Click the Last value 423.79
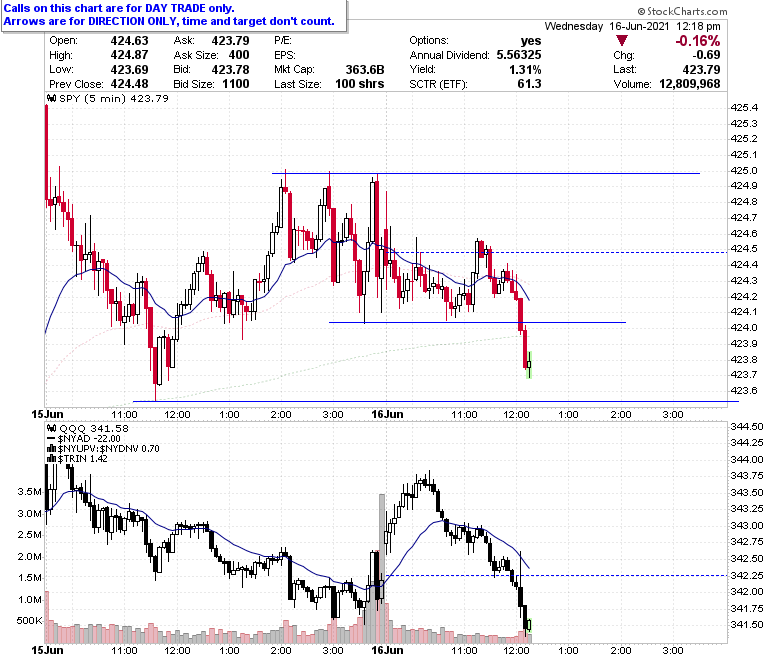This screenshot has height=659, width=780. pos(701,69)
